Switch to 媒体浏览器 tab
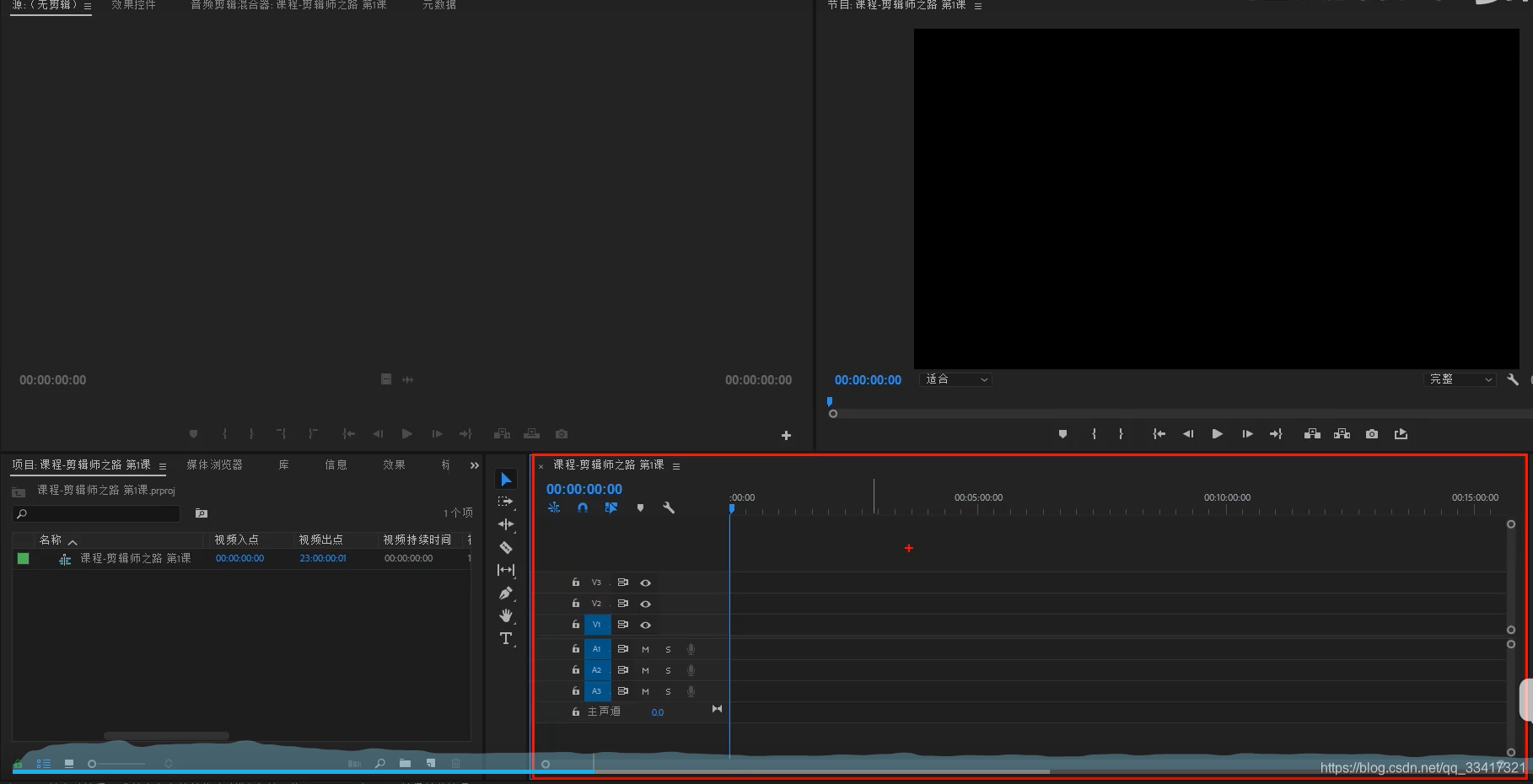Screen dimensions: 1533x784 click(214, 464)
